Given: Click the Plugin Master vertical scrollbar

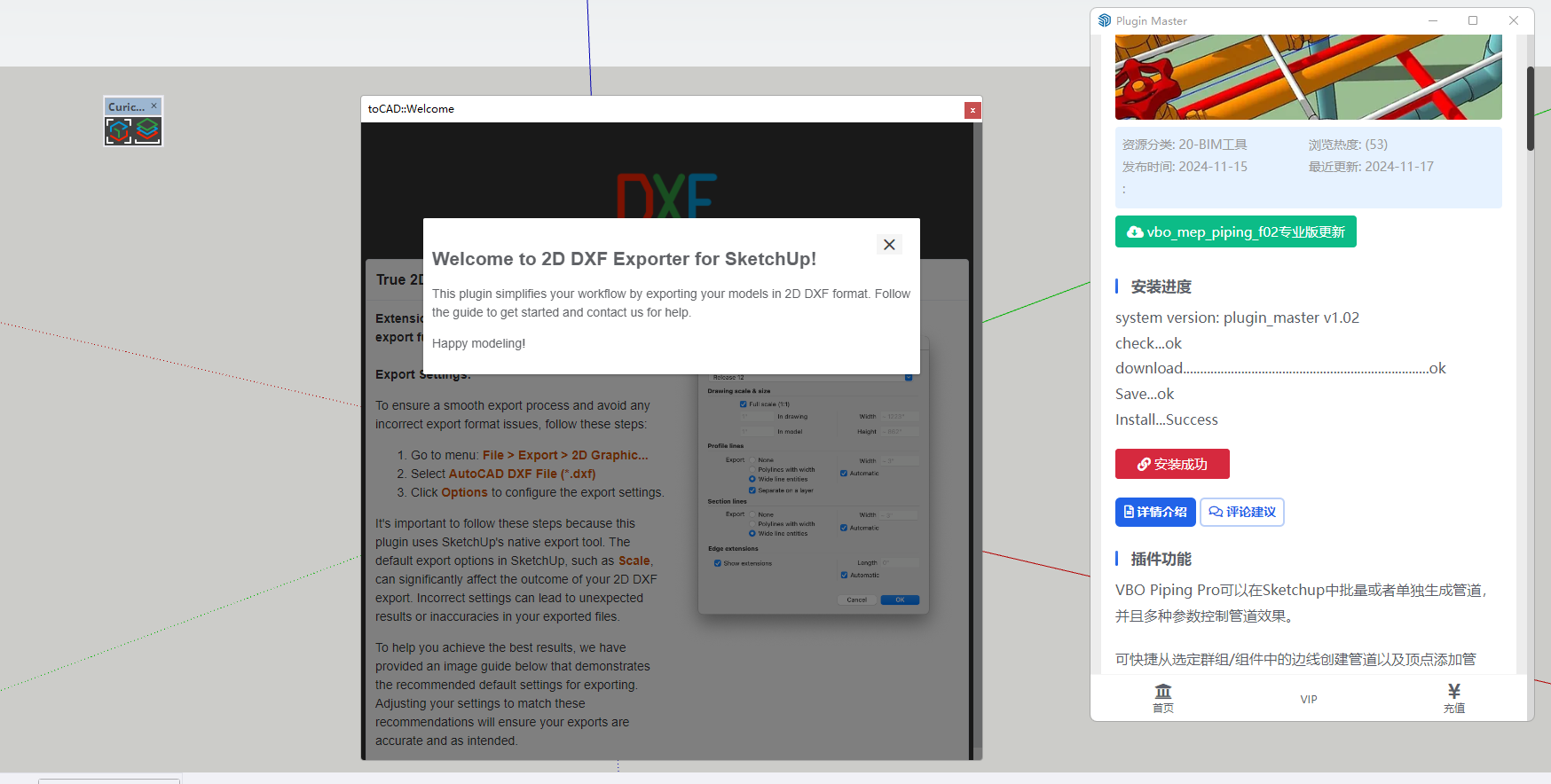Looking at the screenshot, I should pyautogui.click(x=1530, y=106).
